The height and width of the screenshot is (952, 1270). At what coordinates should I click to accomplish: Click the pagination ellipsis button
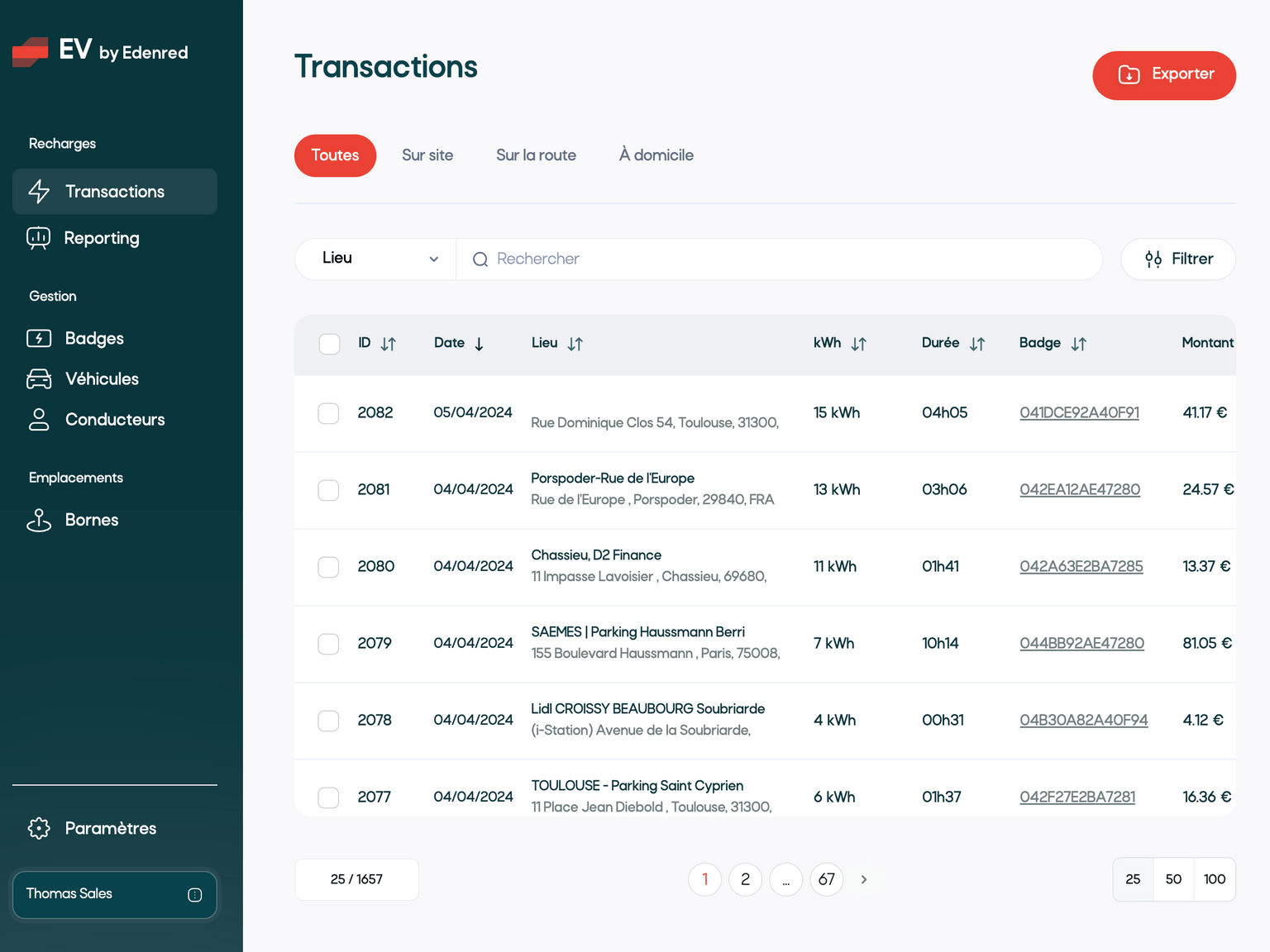786,879
